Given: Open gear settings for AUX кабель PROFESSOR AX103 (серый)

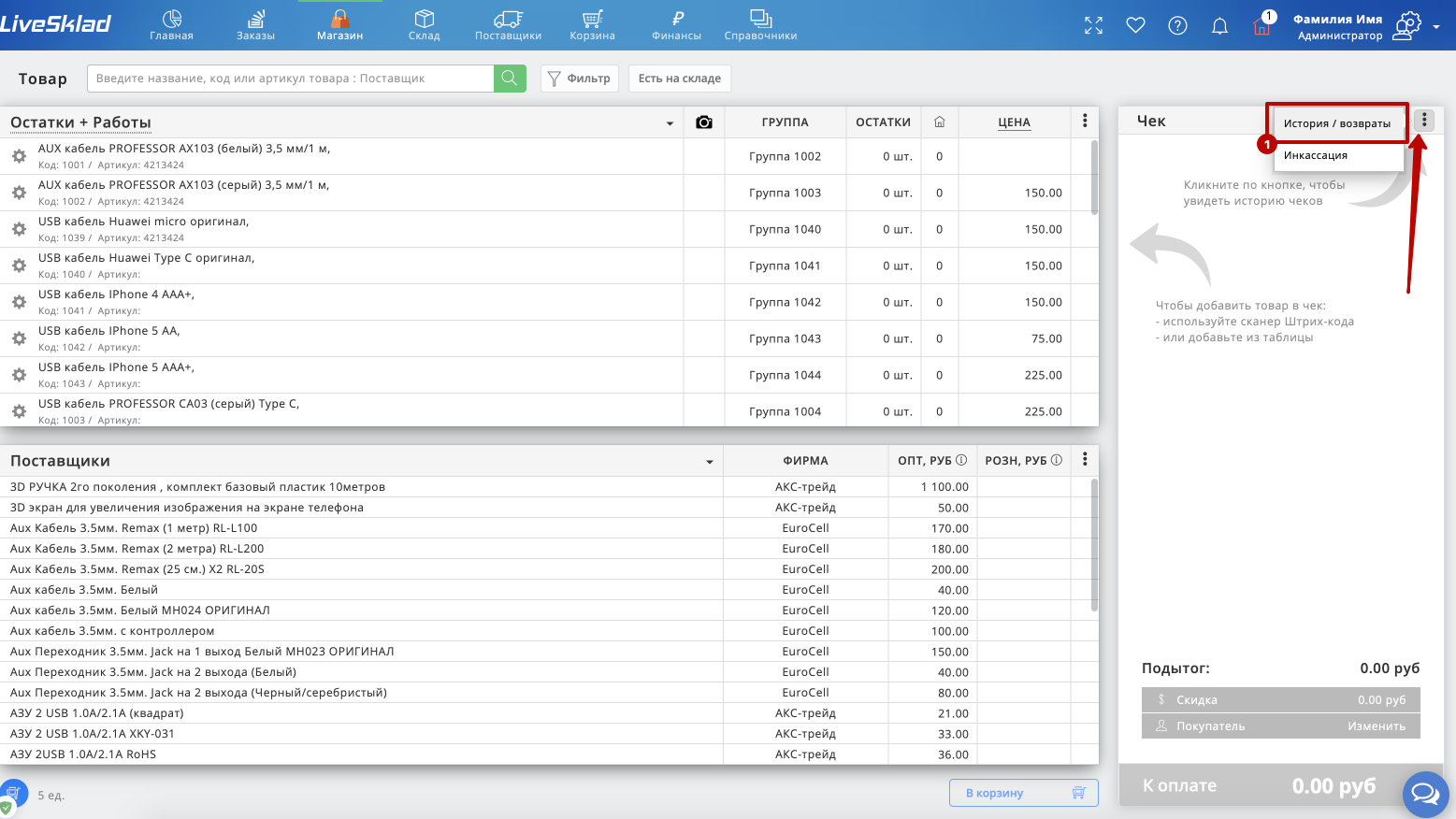Looking at the screenshot, I should click(x=19, y=193).
